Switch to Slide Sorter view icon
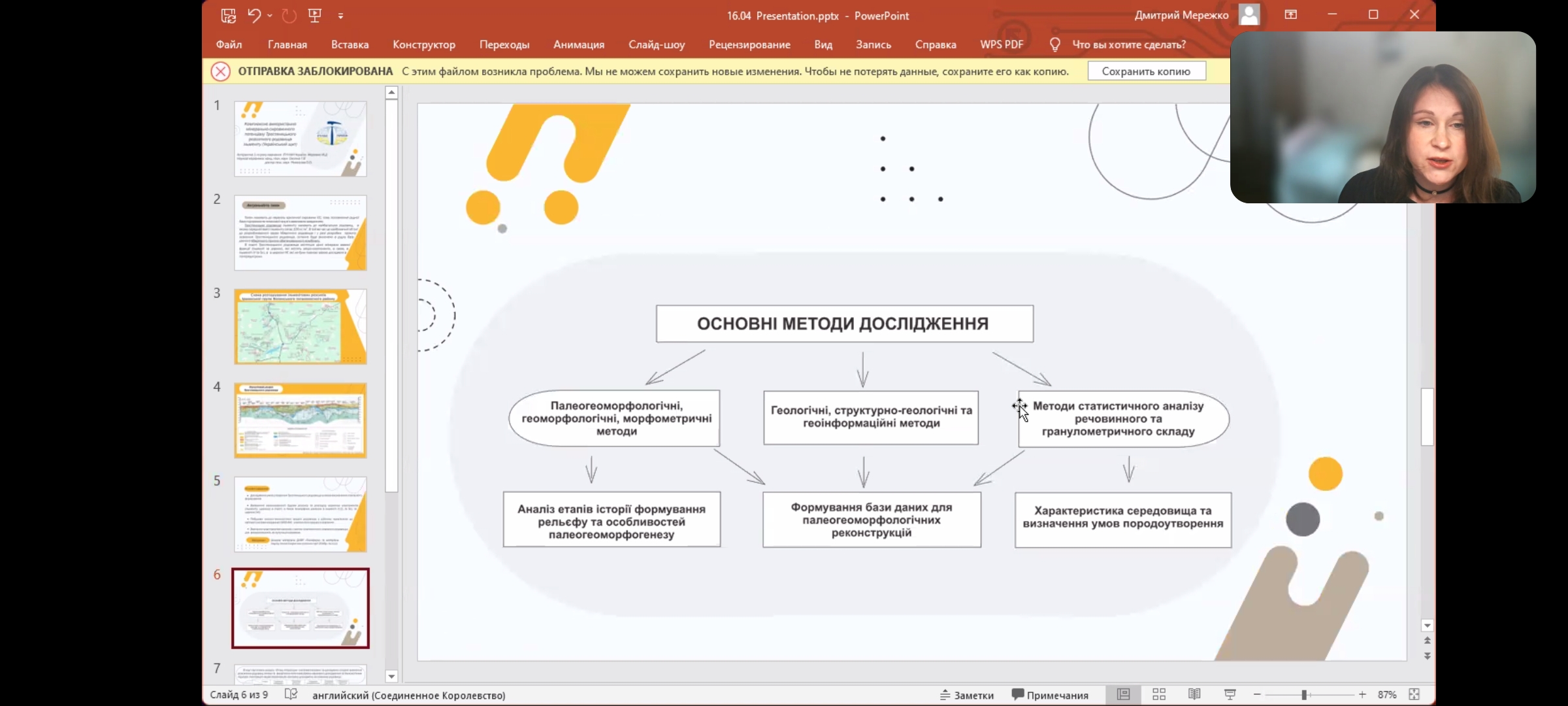The image size is (1568, 706). tap(1159, 694)
